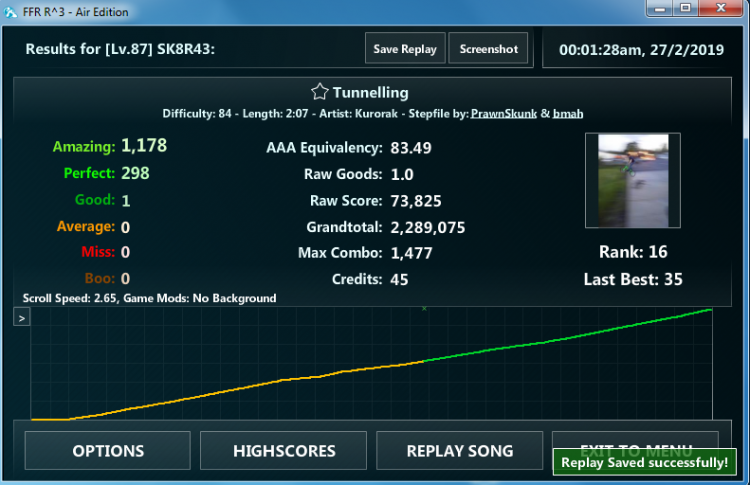This screenshot has height=485, width=750.
Task: Click REPLAY SONG to play again
Action: [x=460, y=451]
